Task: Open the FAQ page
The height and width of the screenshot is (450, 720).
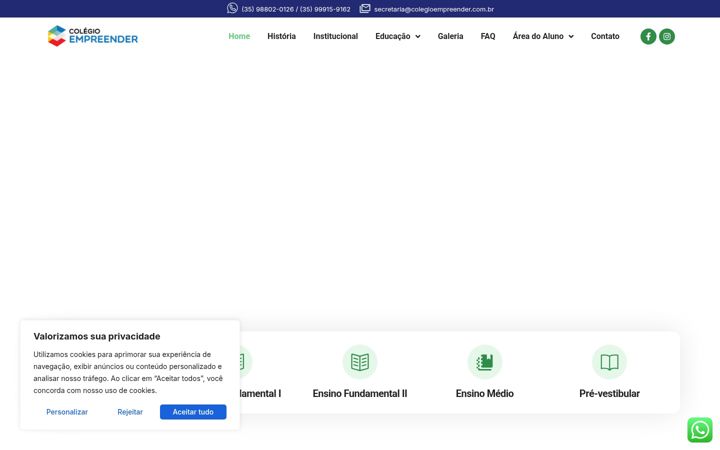Action: pos(488,36)
